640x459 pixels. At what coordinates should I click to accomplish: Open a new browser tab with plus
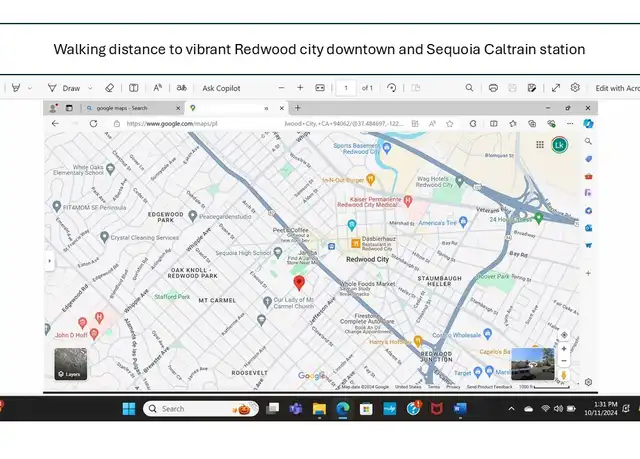pos(298,108)
